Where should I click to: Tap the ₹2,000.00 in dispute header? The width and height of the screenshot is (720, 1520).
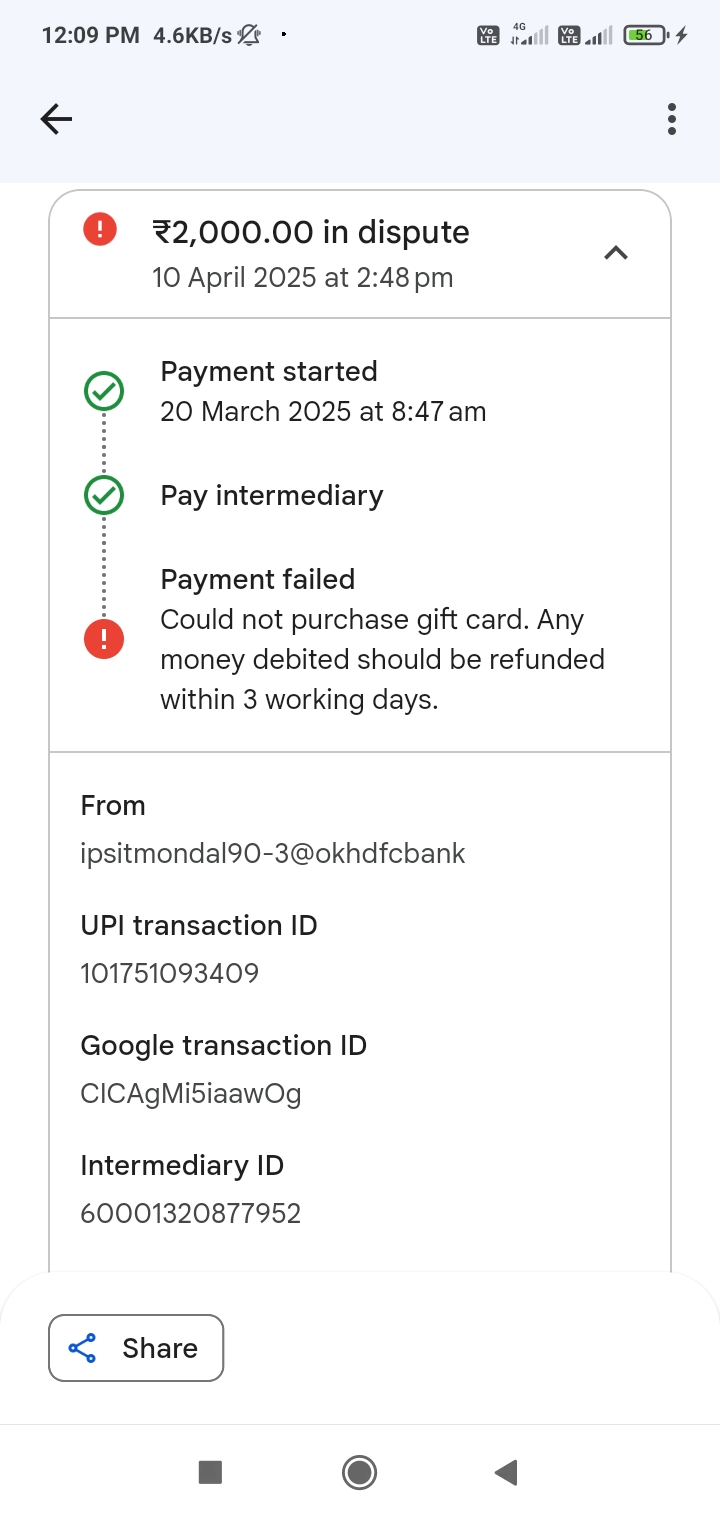click(x=310, y=232)
